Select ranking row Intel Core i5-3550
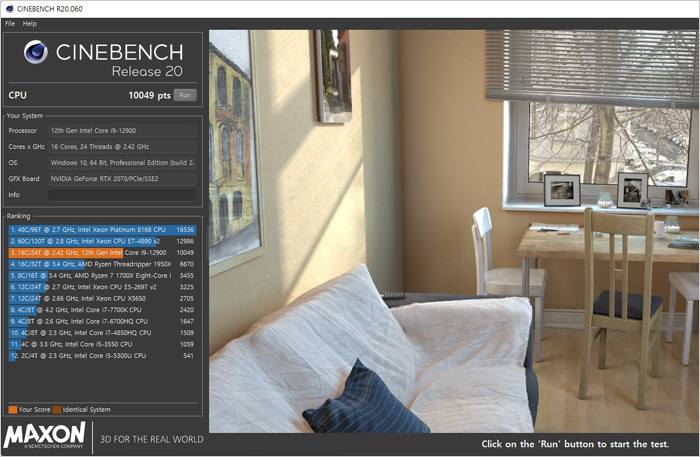 (102, 344)
